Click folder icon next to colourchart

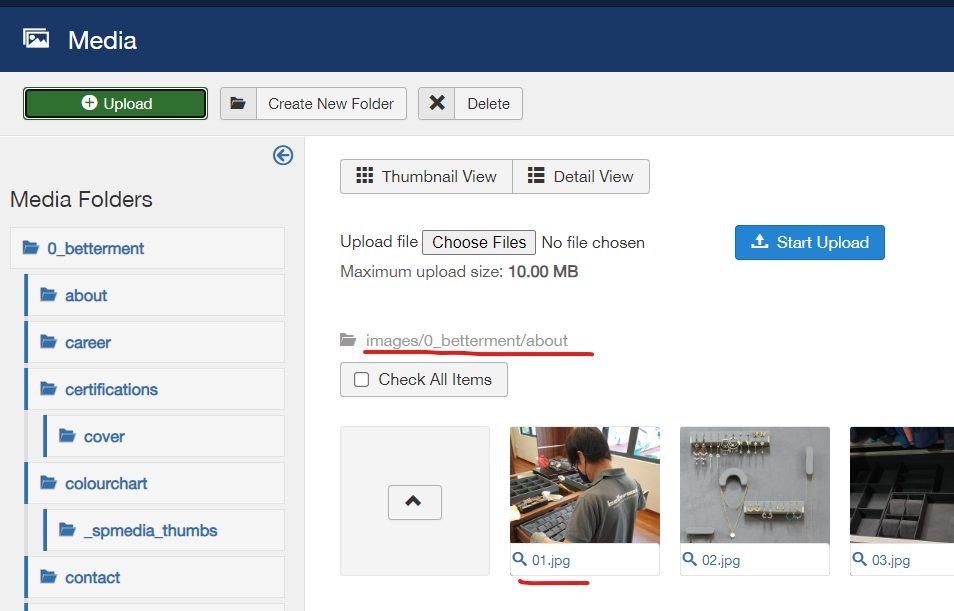click(x=49, y=483)
